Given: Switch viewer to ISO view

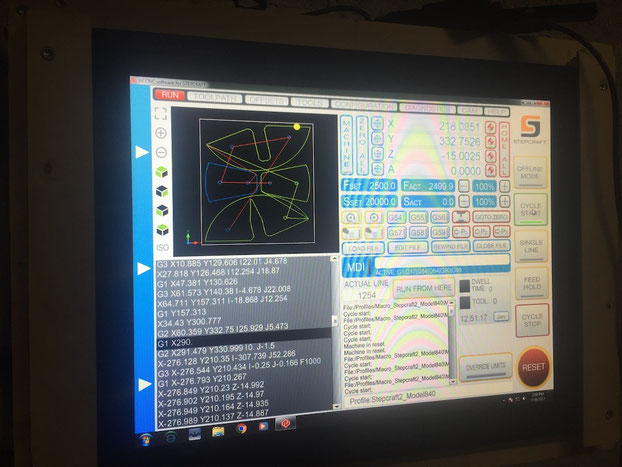Looking at the screenshot, I should (163, 248).
